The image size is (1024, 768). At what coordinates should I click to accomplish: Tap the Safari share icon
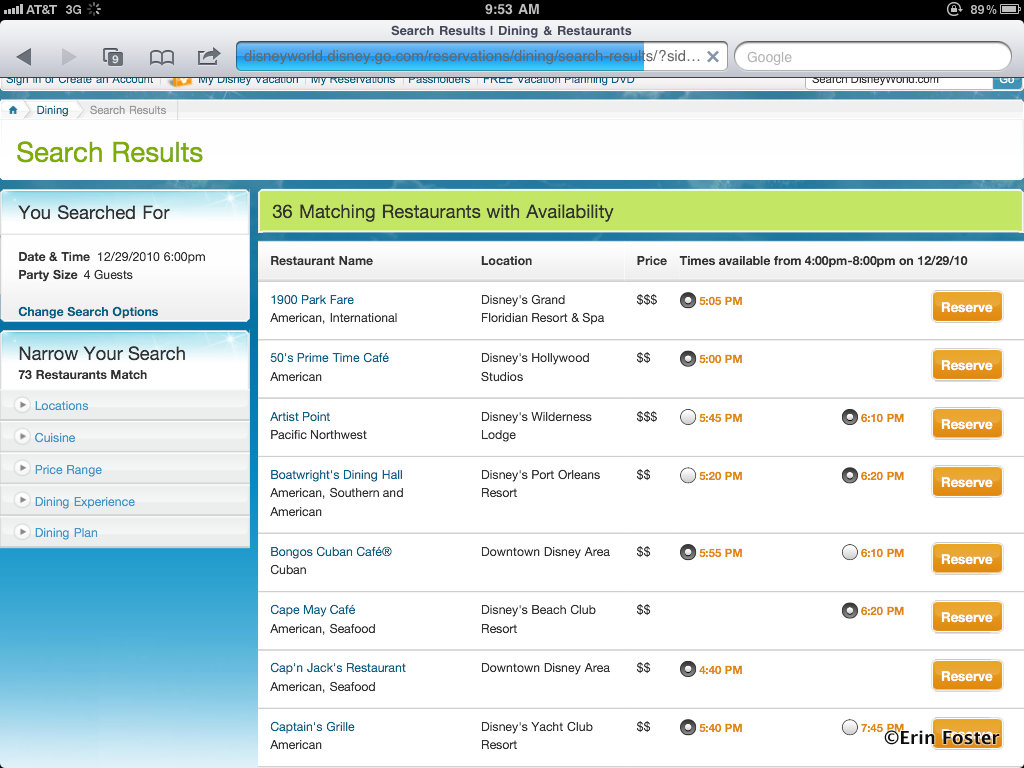point(208,57)
